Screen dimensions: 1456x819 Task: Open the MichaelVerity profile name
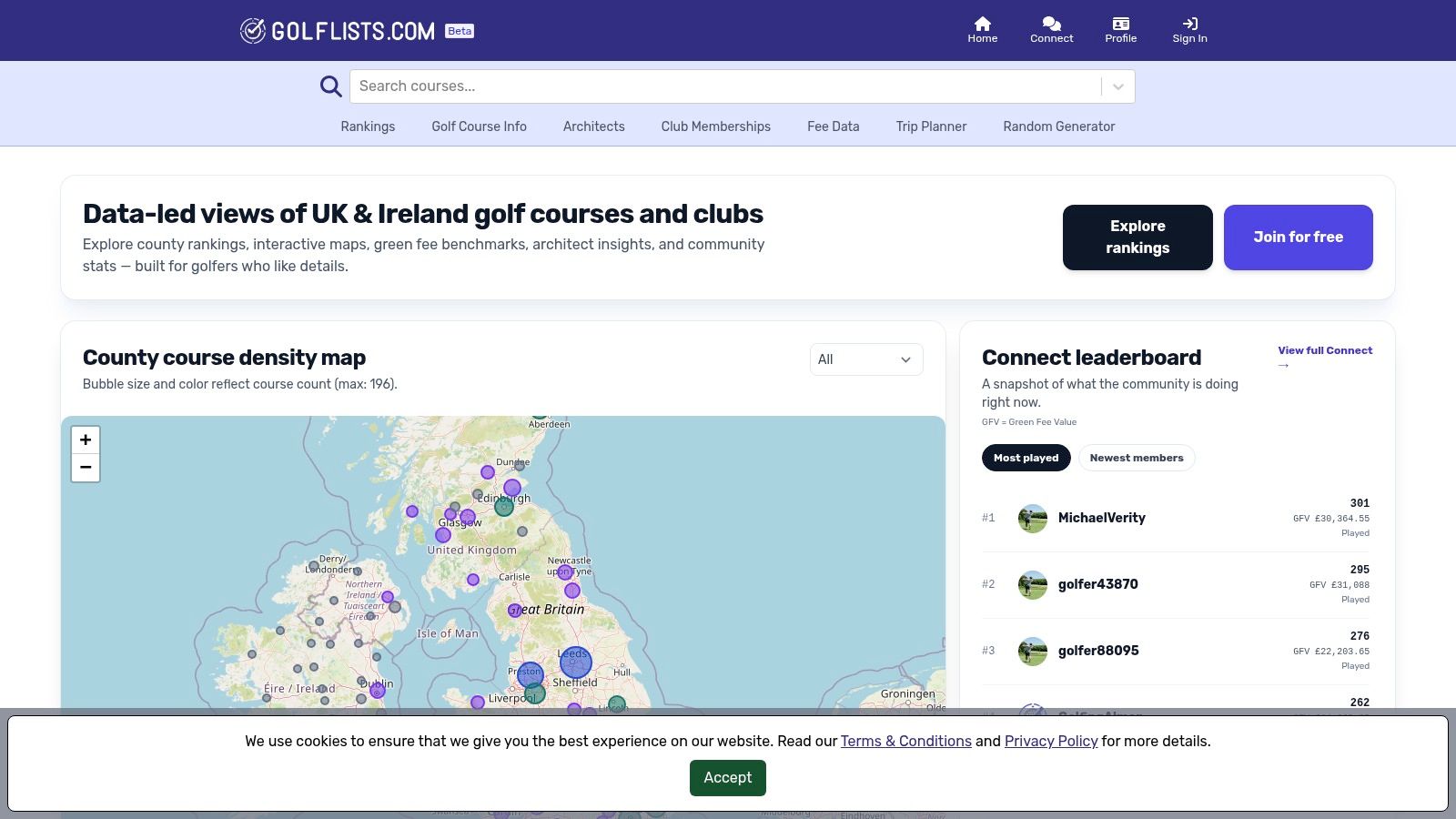[x=1101, y=518]
